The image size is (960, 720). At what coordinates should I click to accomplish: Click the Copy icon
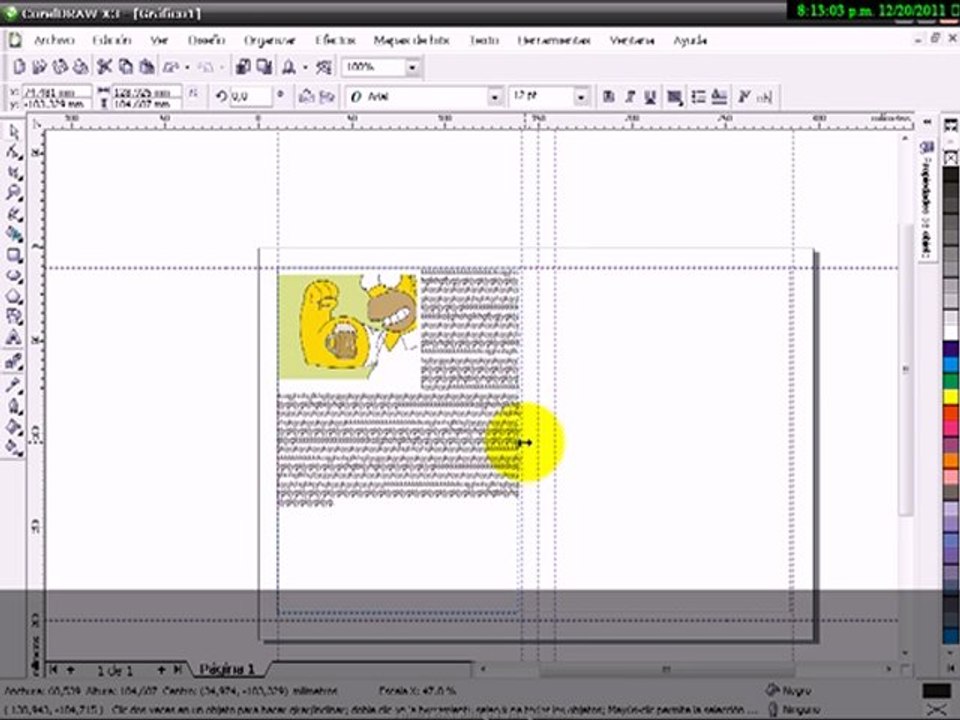[126, 66]
